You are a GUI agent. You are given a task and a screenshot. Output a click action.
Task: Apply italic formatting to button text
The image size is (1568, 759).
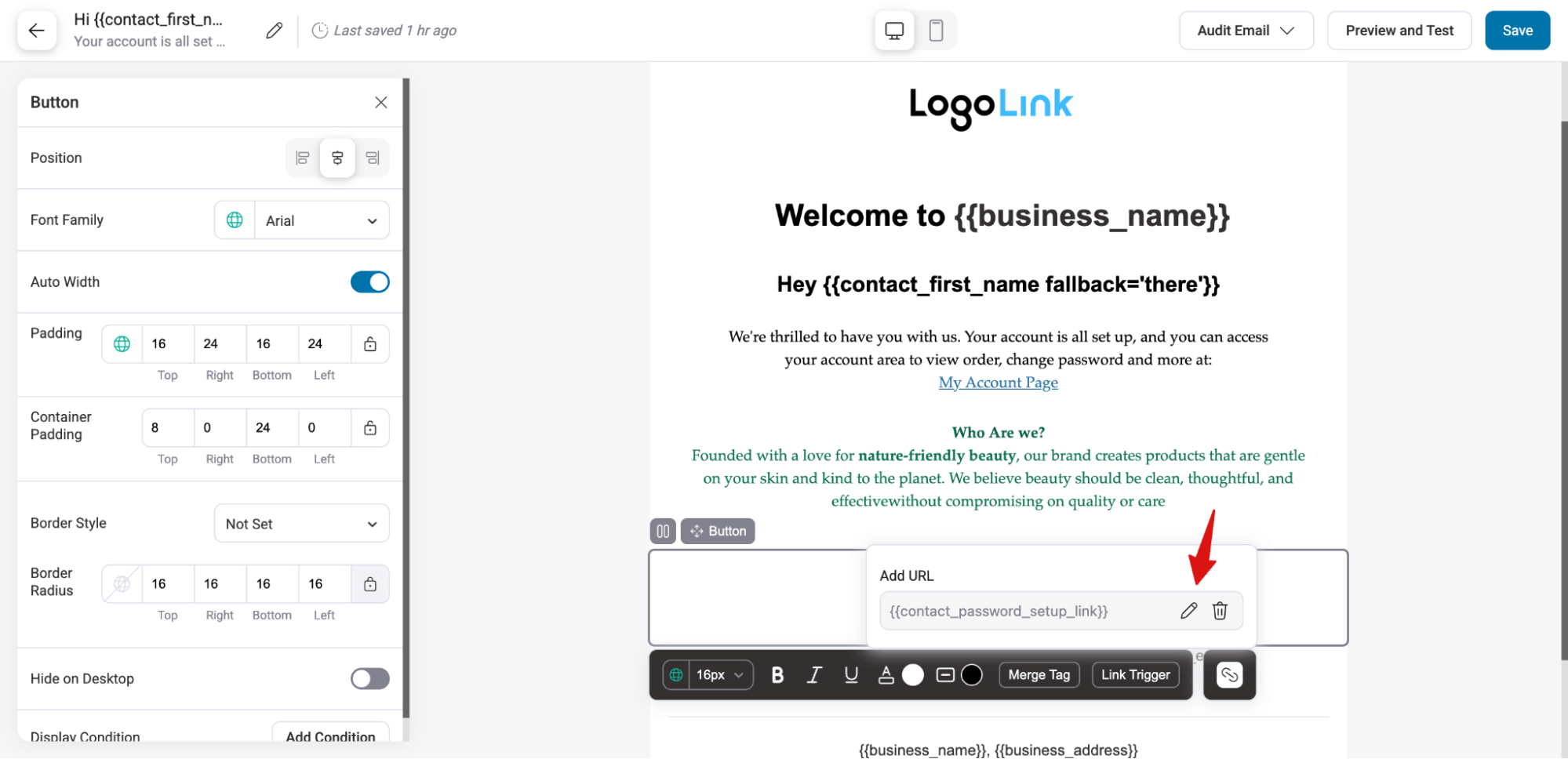point(814,674)
